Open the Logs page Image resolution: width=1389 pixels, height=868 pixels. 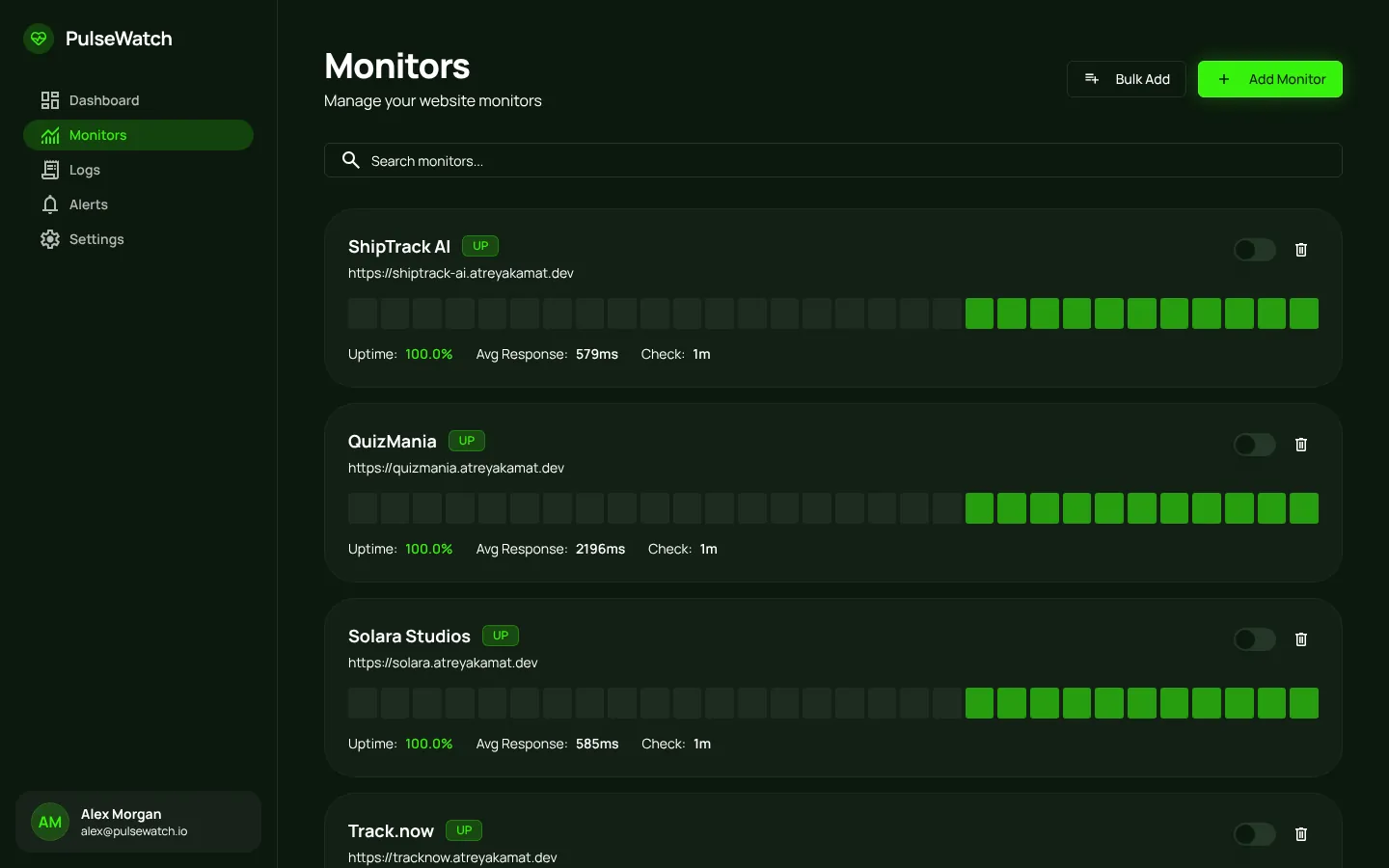pos(138,170)
